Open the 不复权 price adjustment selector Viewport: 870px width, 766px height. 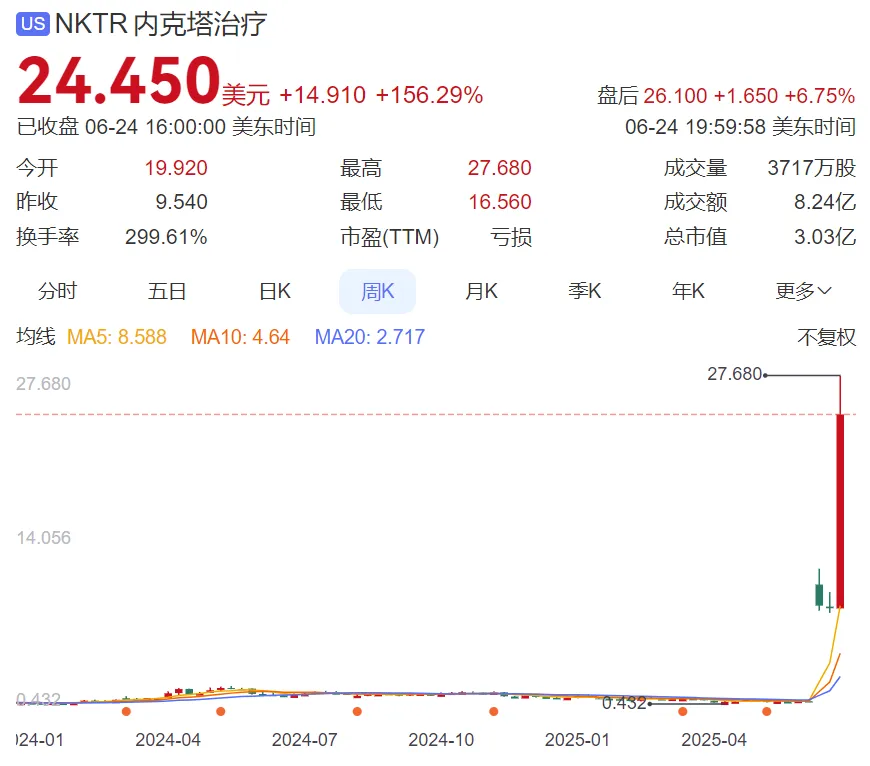(826, 337)
